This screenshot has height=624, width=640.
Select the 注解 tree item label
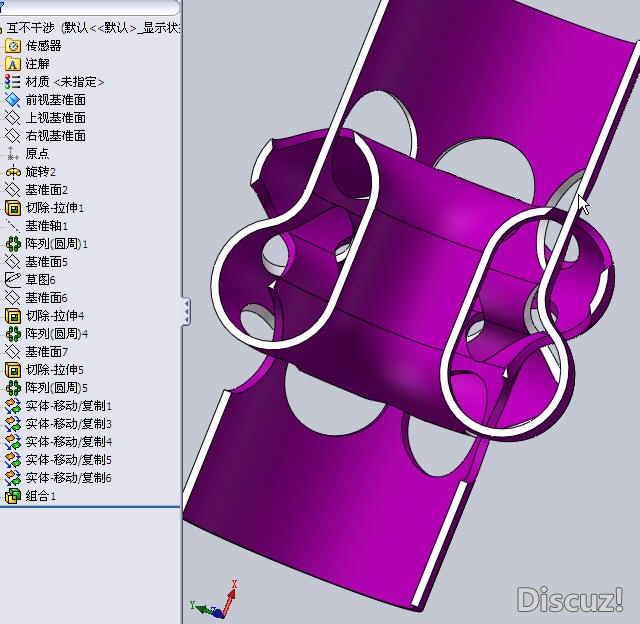pyautogui.click(x=37, y=64)
